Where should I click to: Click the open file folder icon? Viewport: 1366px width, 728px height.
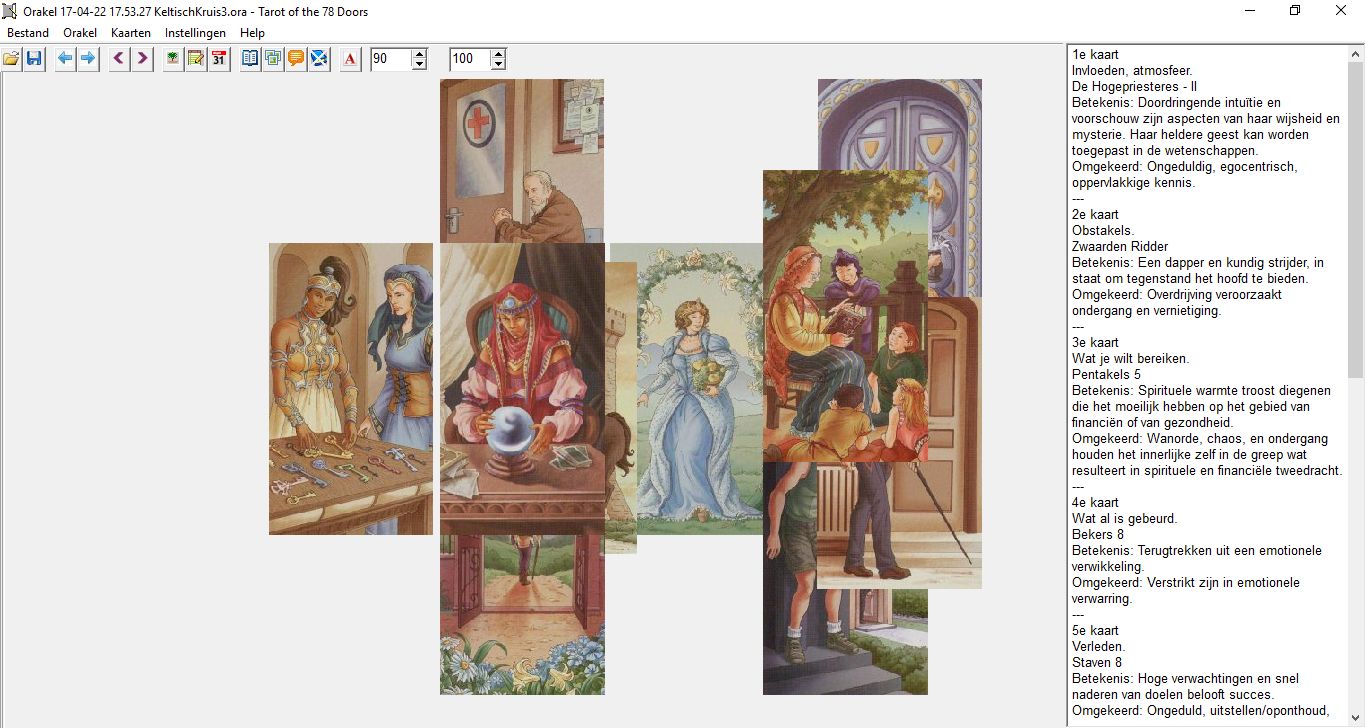[x=11, y=59]
